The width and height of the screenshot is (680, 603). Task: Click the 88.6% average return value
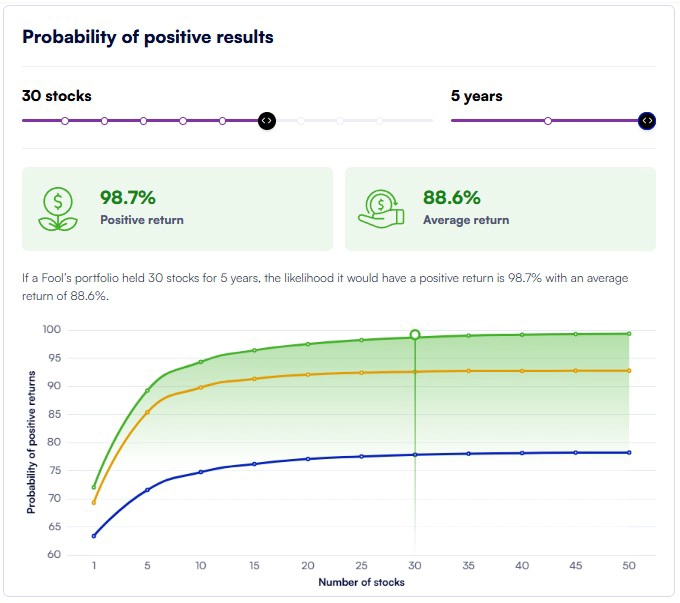point(452,198)
